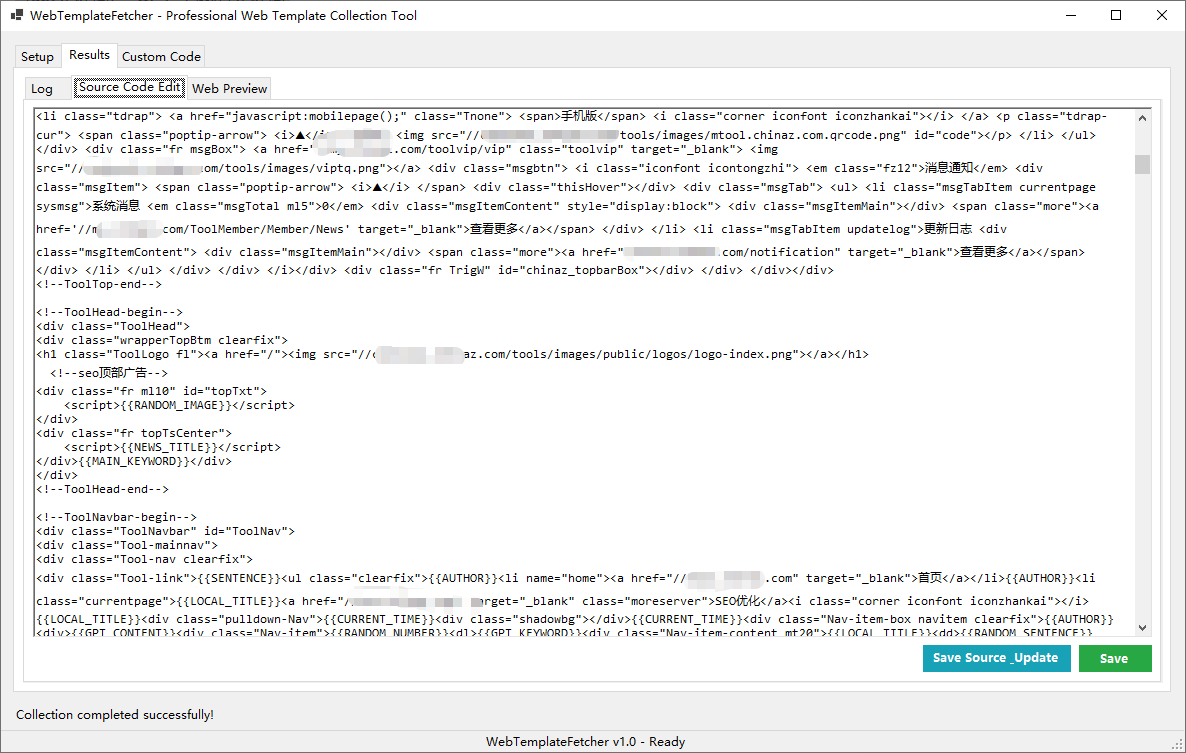Maximize the application window
Viewport: 1186px width, 753px height.
click(x=1116, y=15)
